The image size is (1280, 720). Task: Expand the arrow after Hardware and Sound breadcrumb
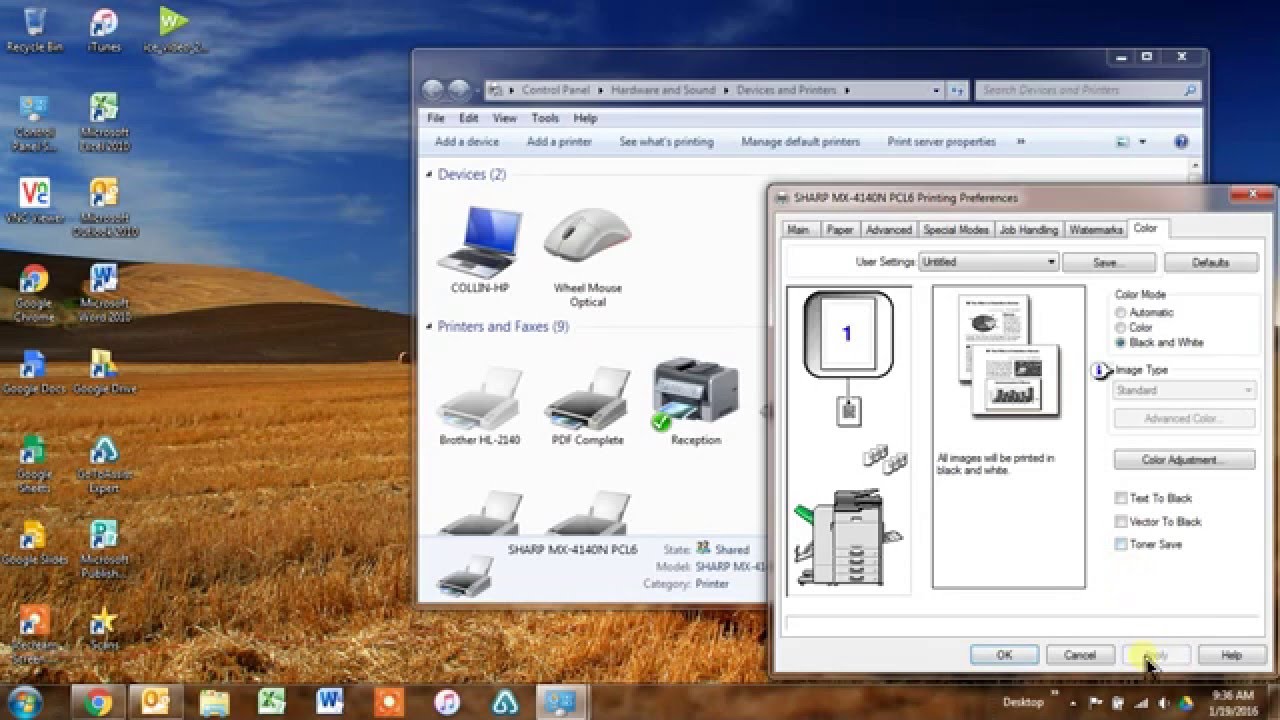[x=726, y=90]
